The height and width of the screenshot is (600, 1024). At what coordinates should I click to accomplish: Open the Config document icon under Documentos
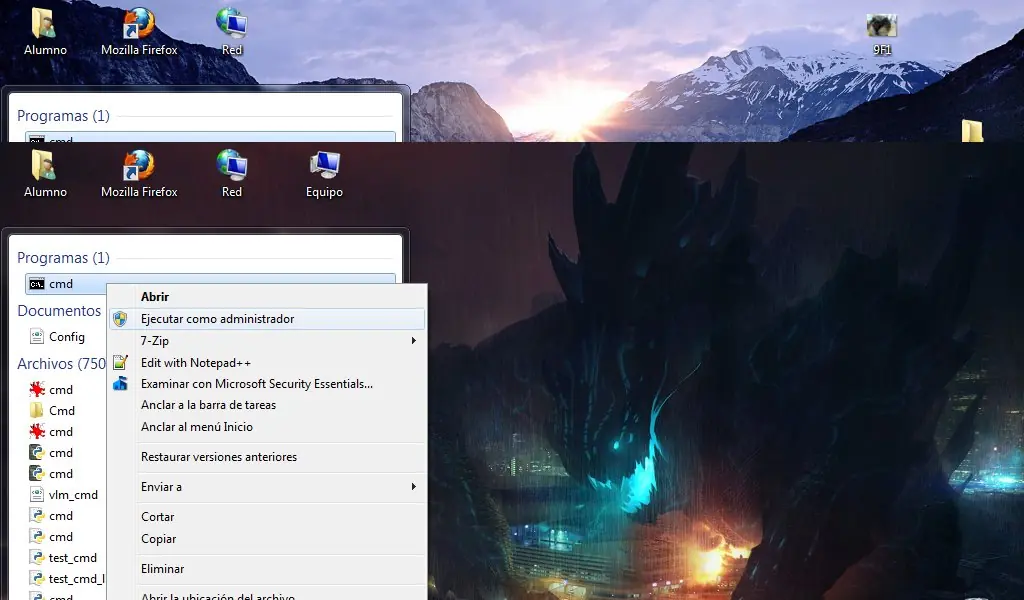[37, 337]
